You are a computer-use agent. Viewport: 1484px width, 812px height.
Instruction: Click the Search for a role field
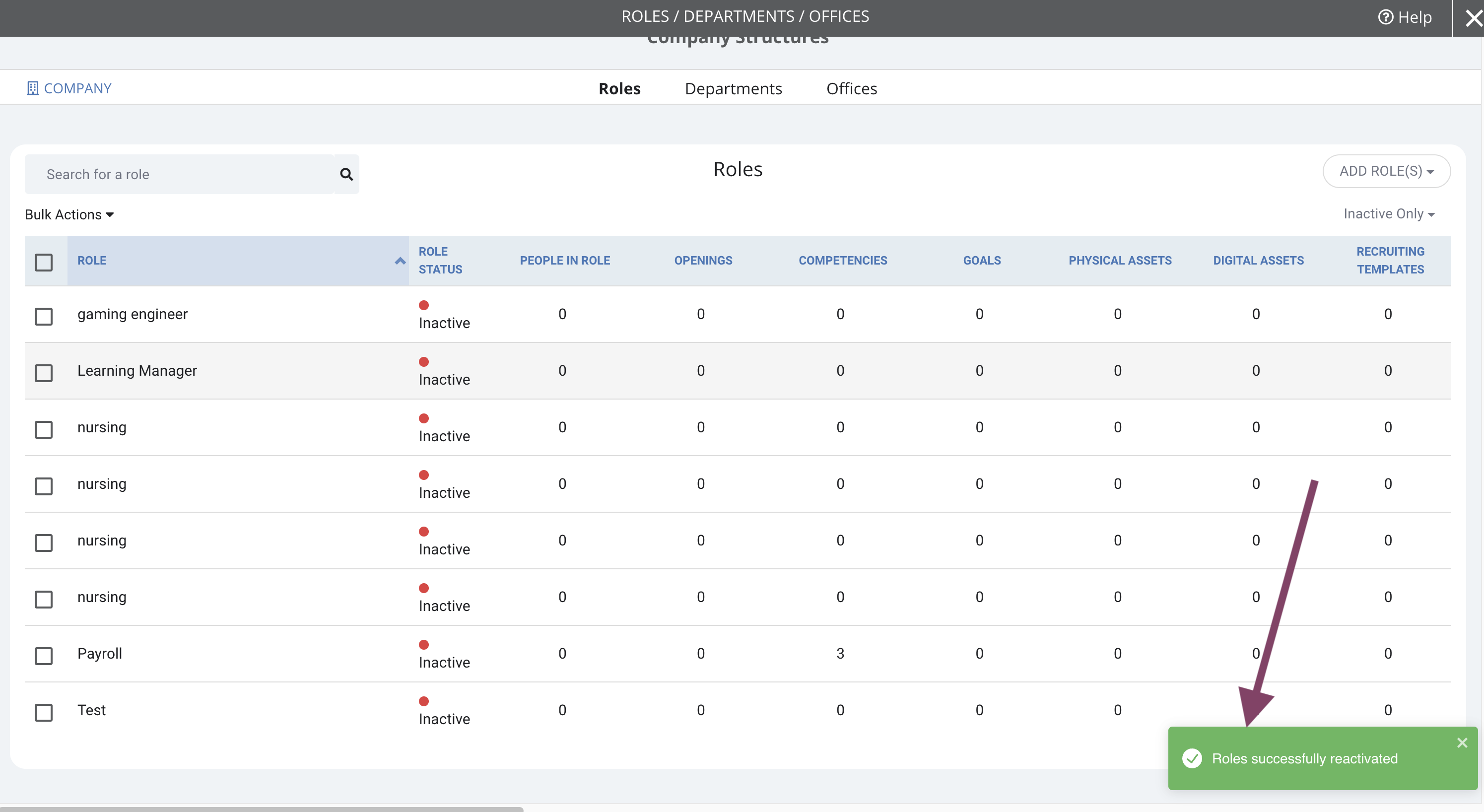[180, 174]
